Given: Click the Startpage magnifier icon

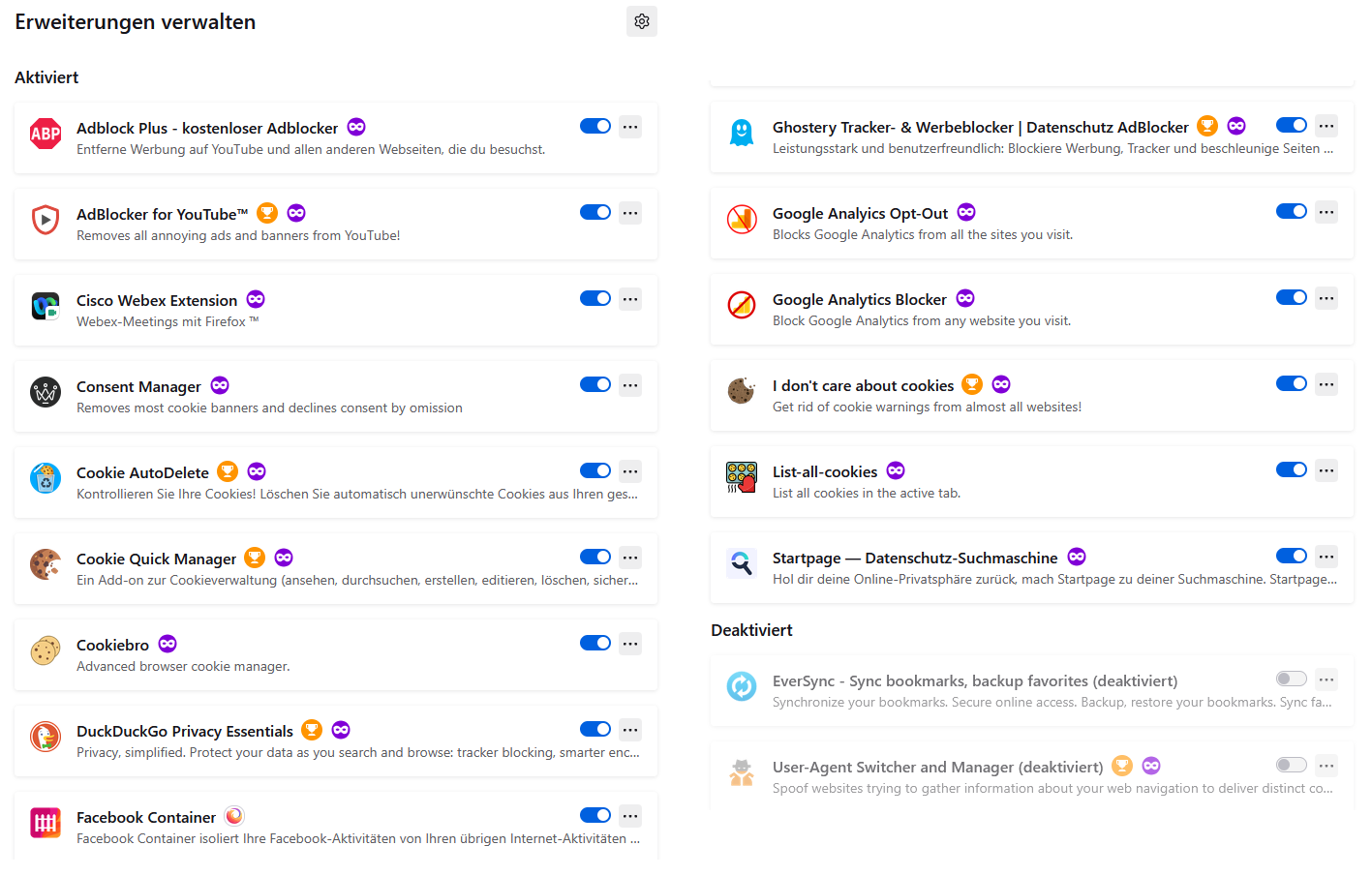Looking at the screenshot, I should click(x=741, y=564).
